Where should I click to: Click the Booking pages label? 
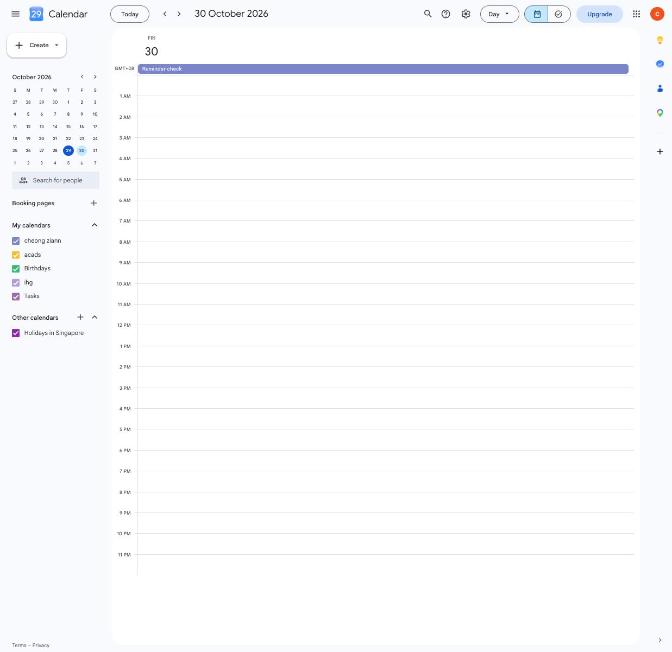33,203
